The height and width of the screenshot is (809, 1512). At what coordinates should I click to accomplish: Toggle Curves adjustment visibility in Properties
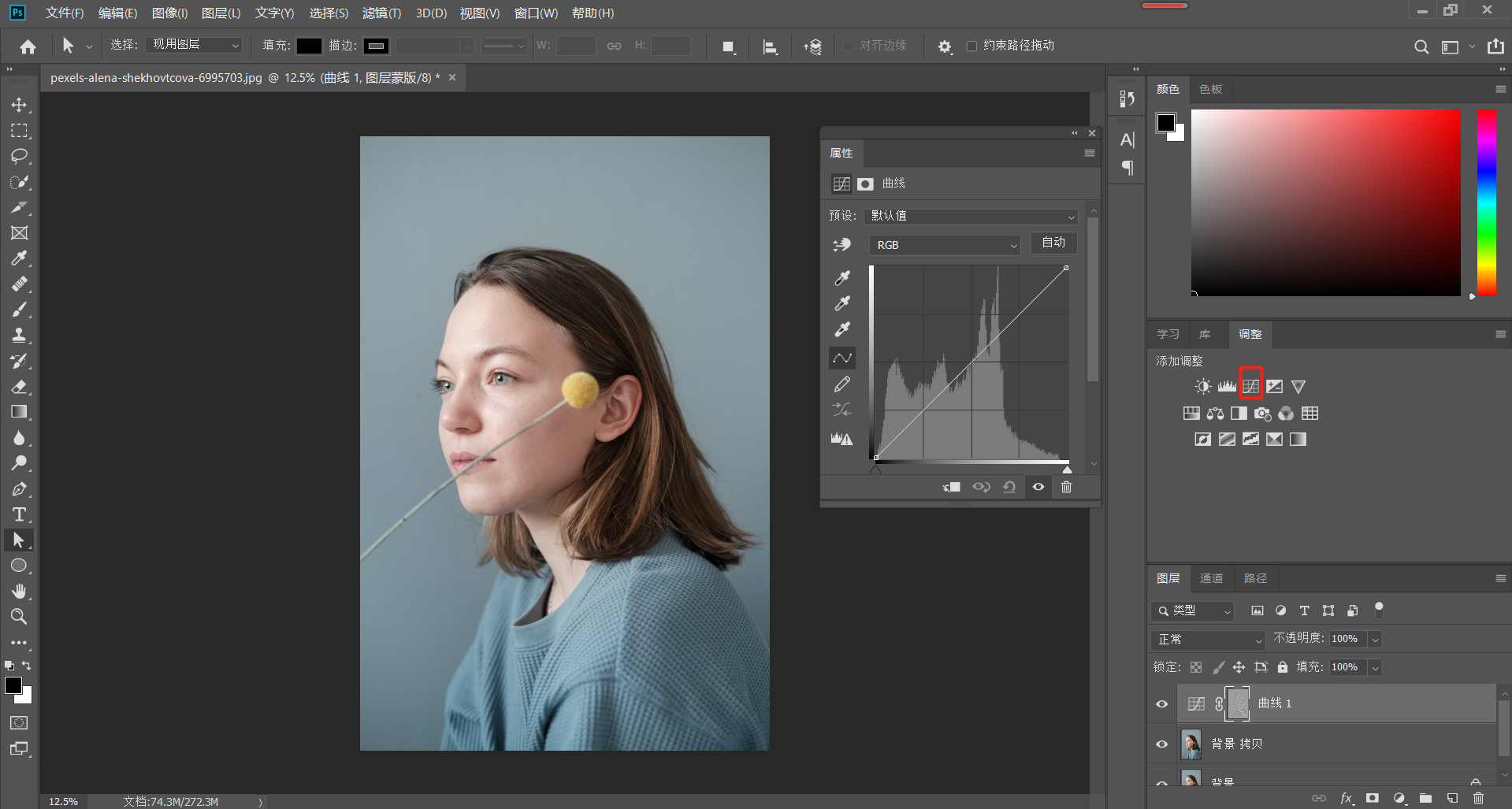tap(1038, 487)
